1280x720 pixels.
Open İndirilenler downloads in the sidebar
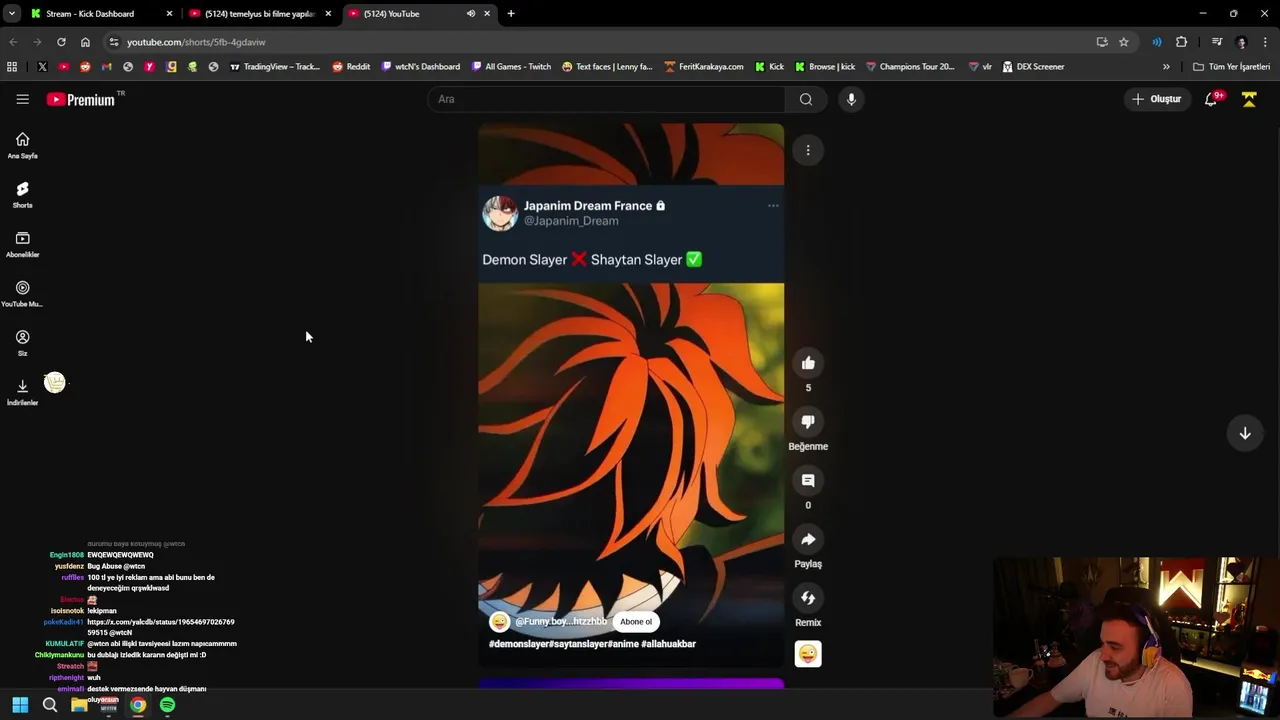(22, 392)
